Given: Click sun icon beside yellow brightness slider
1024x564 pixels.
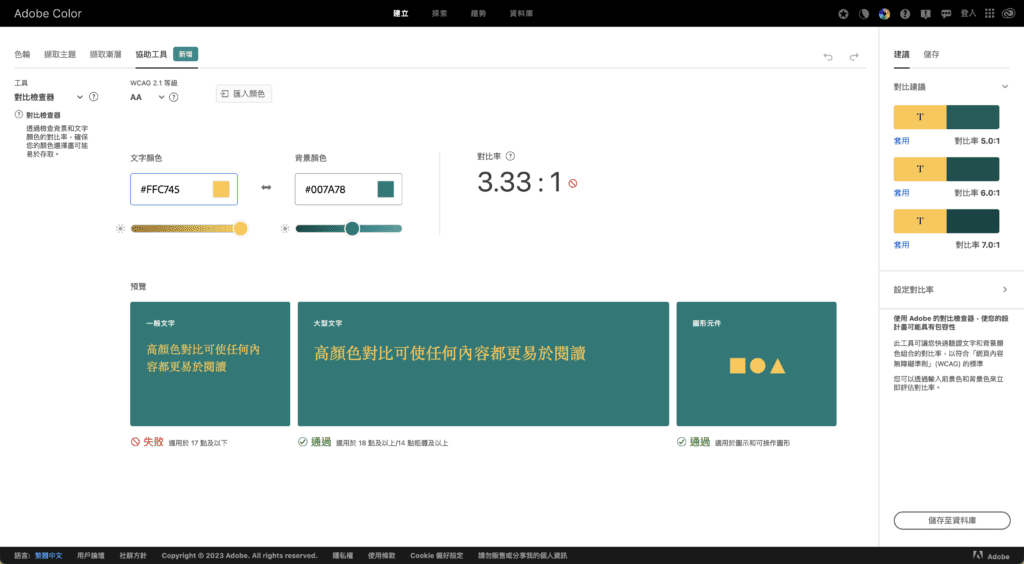Looking at the screenshot, I should click(x=120, y=228).
